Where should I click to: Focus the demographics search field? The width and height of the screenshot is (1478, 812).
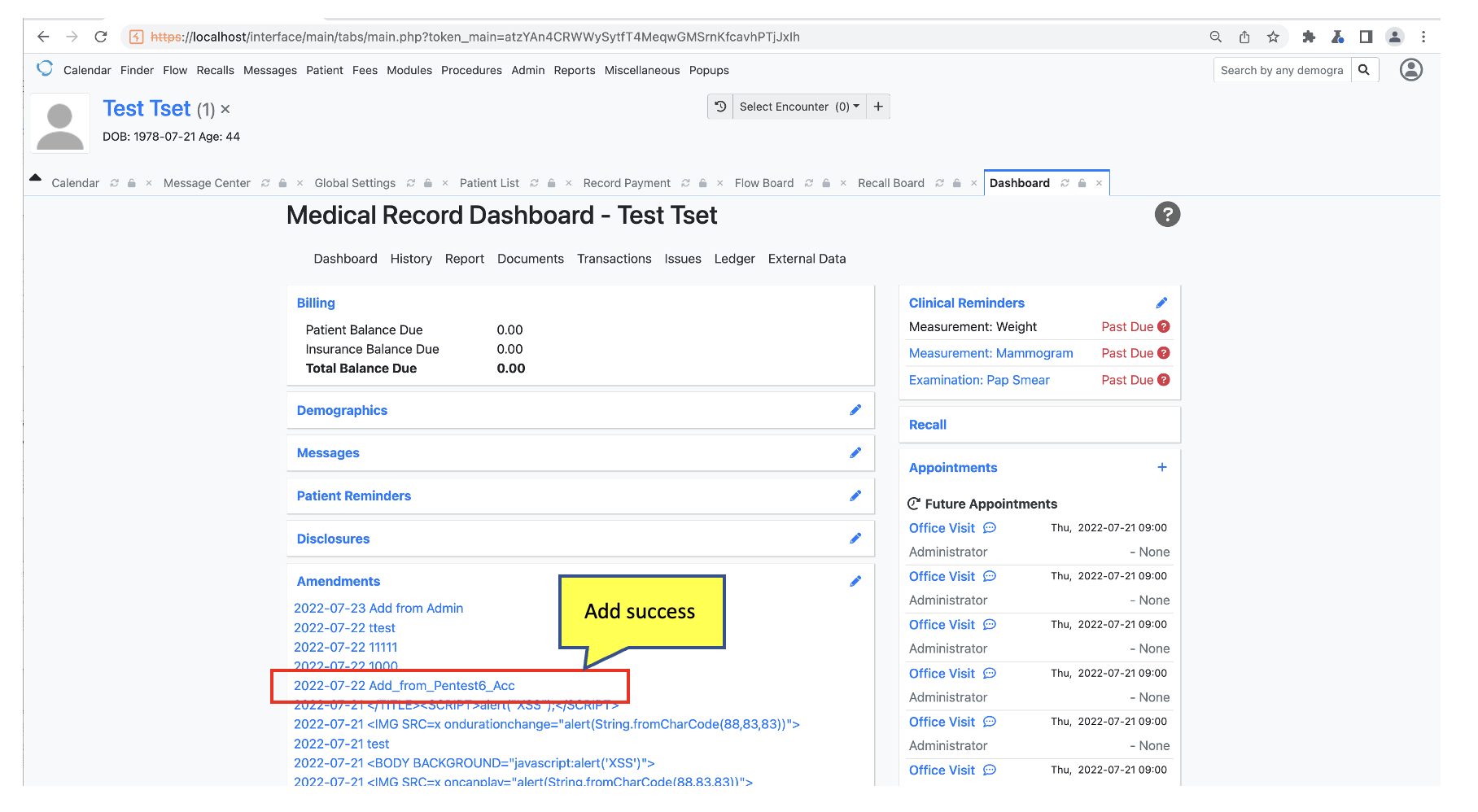pos(1282,70)
